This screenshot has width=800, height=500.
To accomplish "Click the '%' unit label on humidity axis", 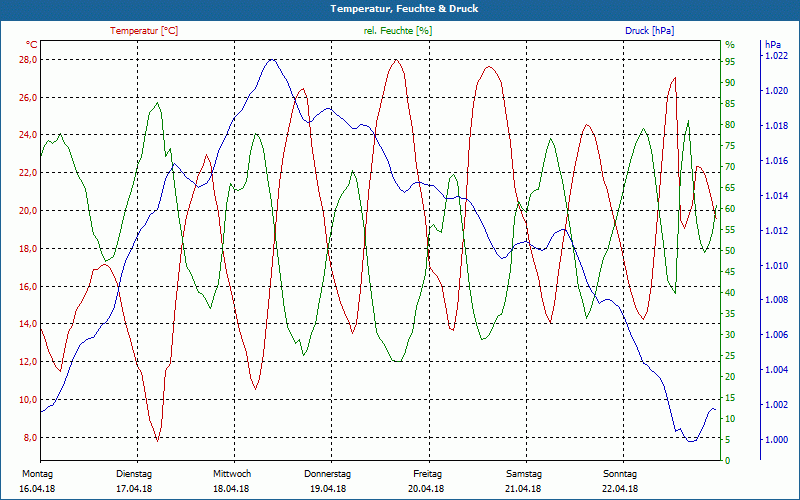I will tap(730, 45).
